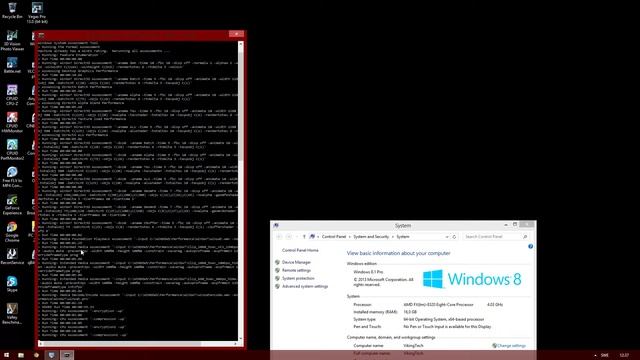This screenshot has width=640, height=360.
Task: Open the Recycle Bin desktop icon
Action: (x=12, y=11)
